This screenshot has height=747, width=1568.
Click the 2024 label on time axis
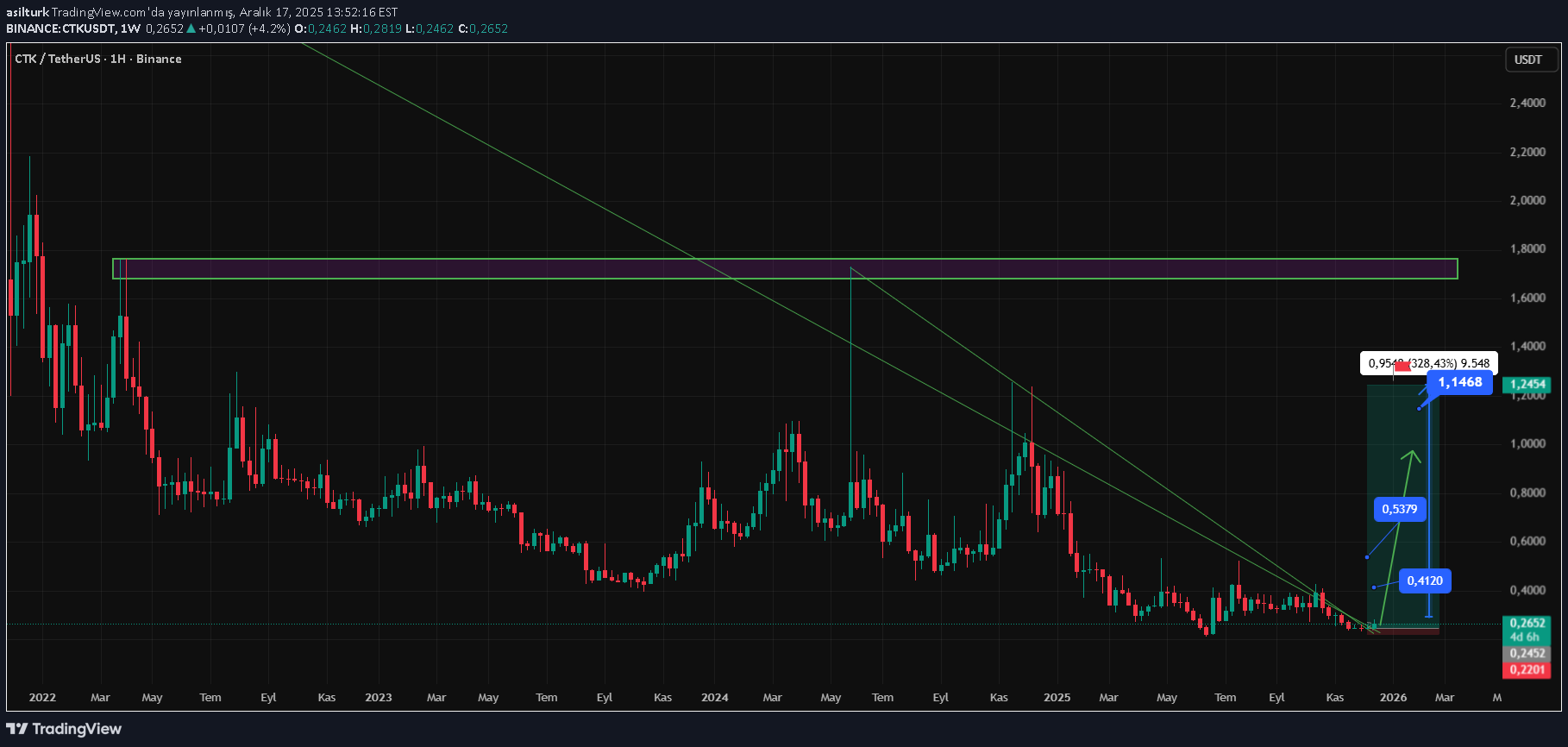(714, 697)
